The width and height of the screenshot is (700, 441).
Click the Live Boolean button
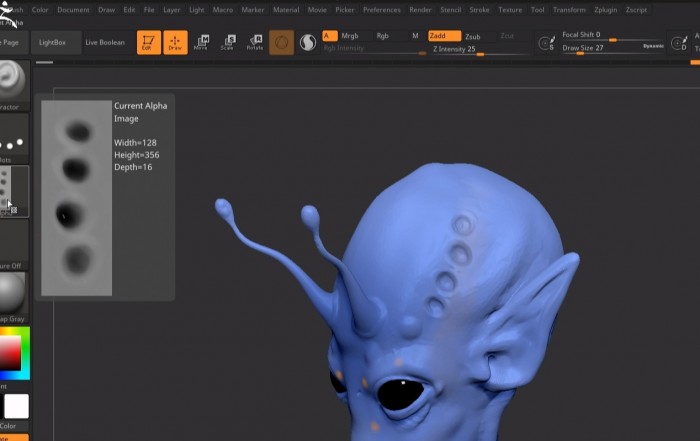click(x=105, y=43)
